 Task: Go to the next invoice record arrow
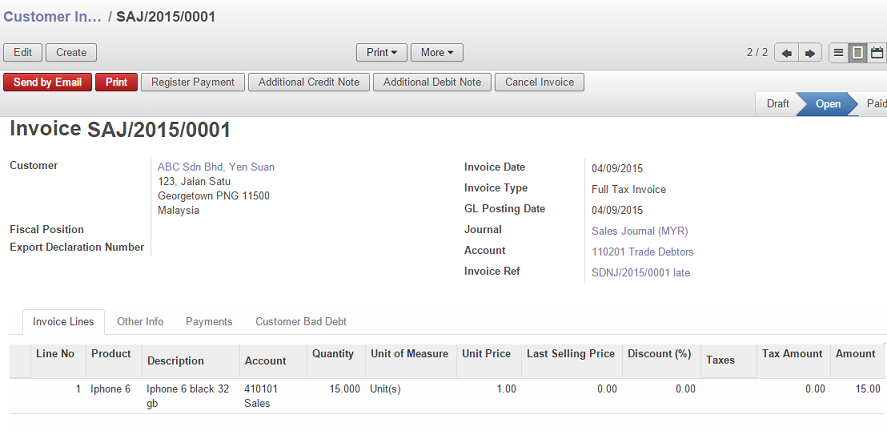coord(811,53)
